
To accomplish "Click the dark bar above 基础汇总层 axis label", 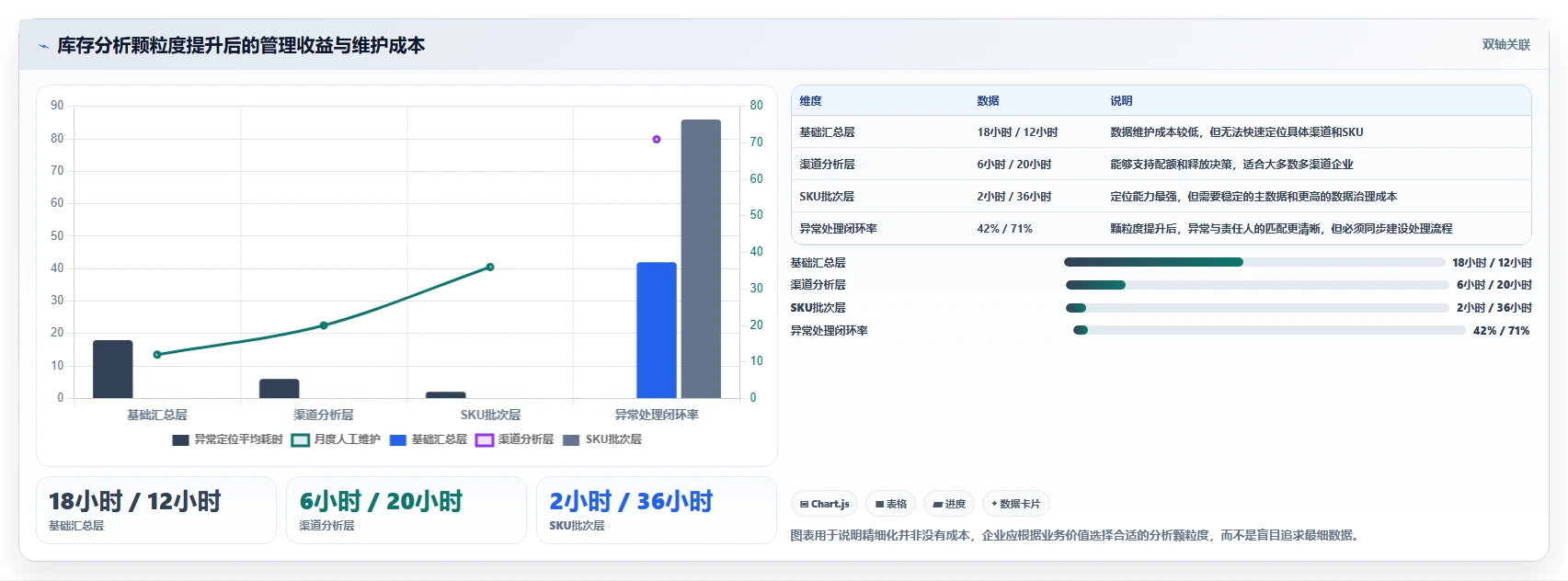I will (x=113, y=370).
